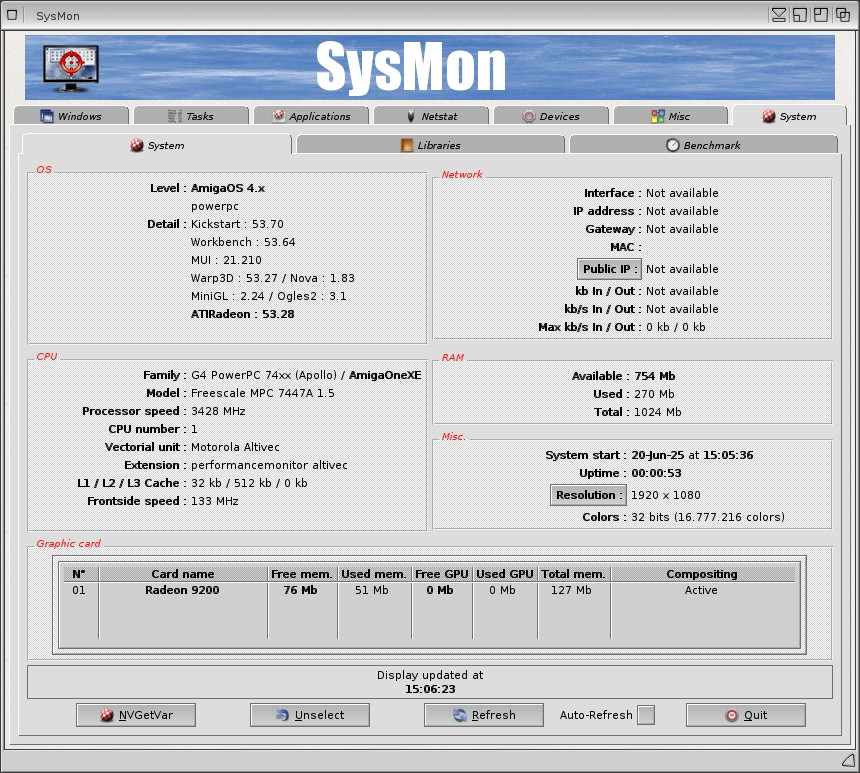The image size is (860, 773).
Task: Click the Free mem. column header
Action: tap(302, 574)
